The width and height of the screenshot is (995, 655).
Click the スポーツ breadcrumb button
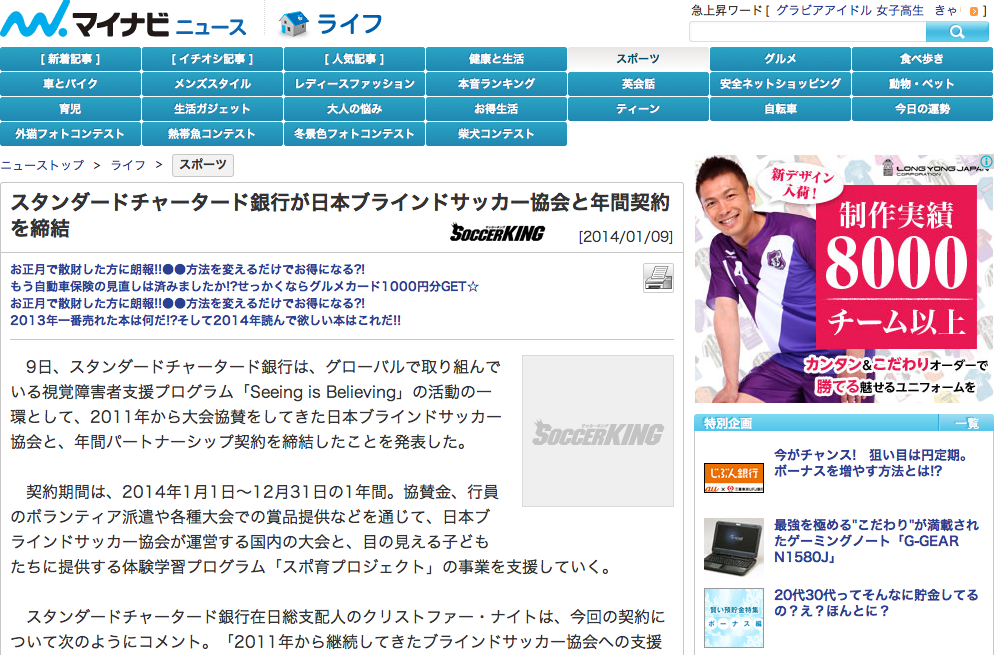point(203,165)
